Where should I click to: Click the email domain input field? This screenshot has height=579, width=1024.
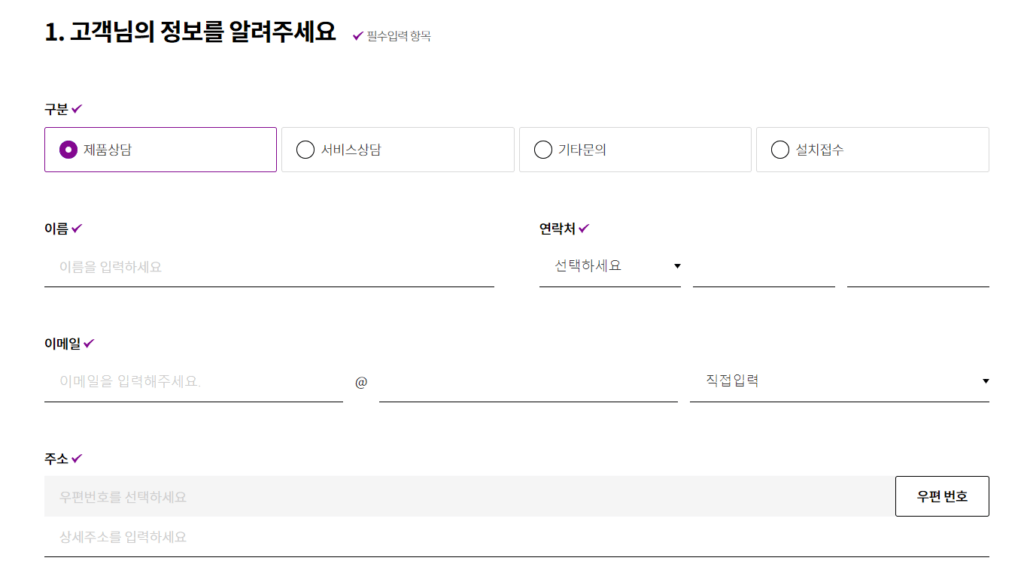tap(528, 382)
